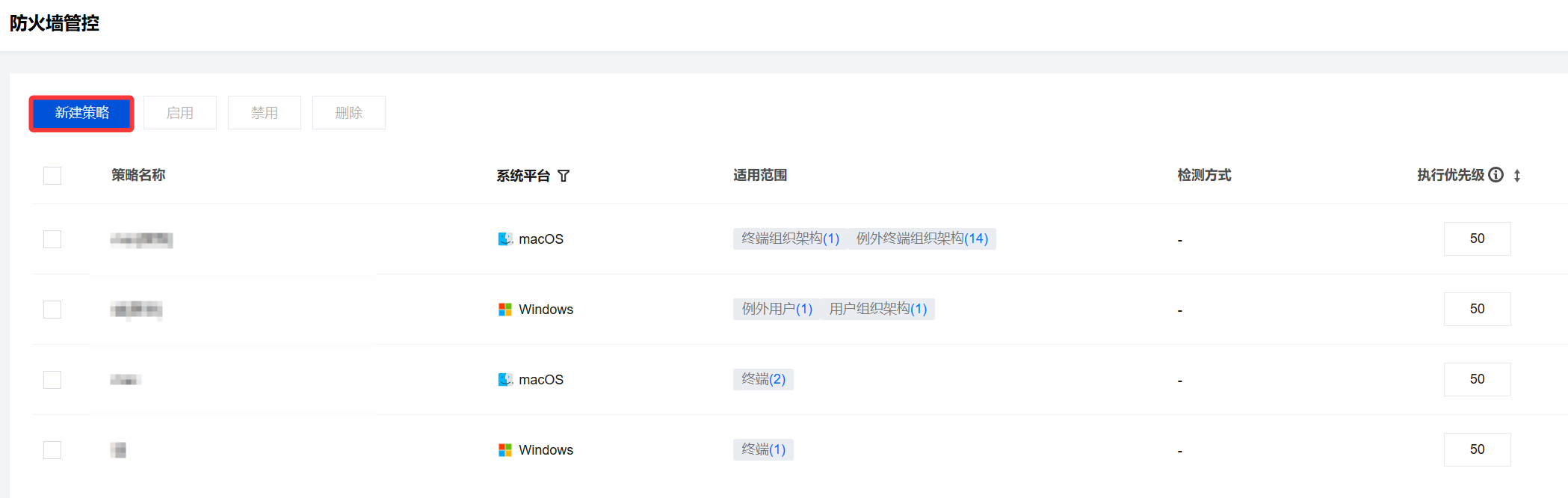The image size is (1568, 498).
Task: Click the 禁用 button
Action: [265, 113]
